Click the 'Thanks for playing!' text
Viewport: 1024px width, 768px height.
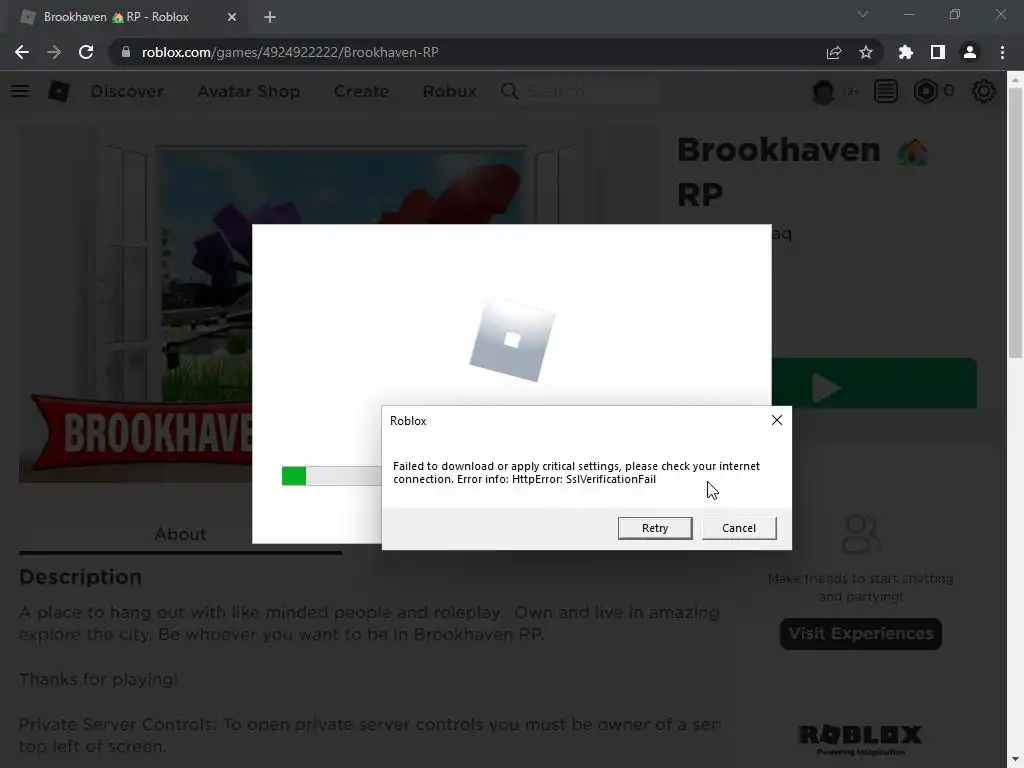click(99, 679)
